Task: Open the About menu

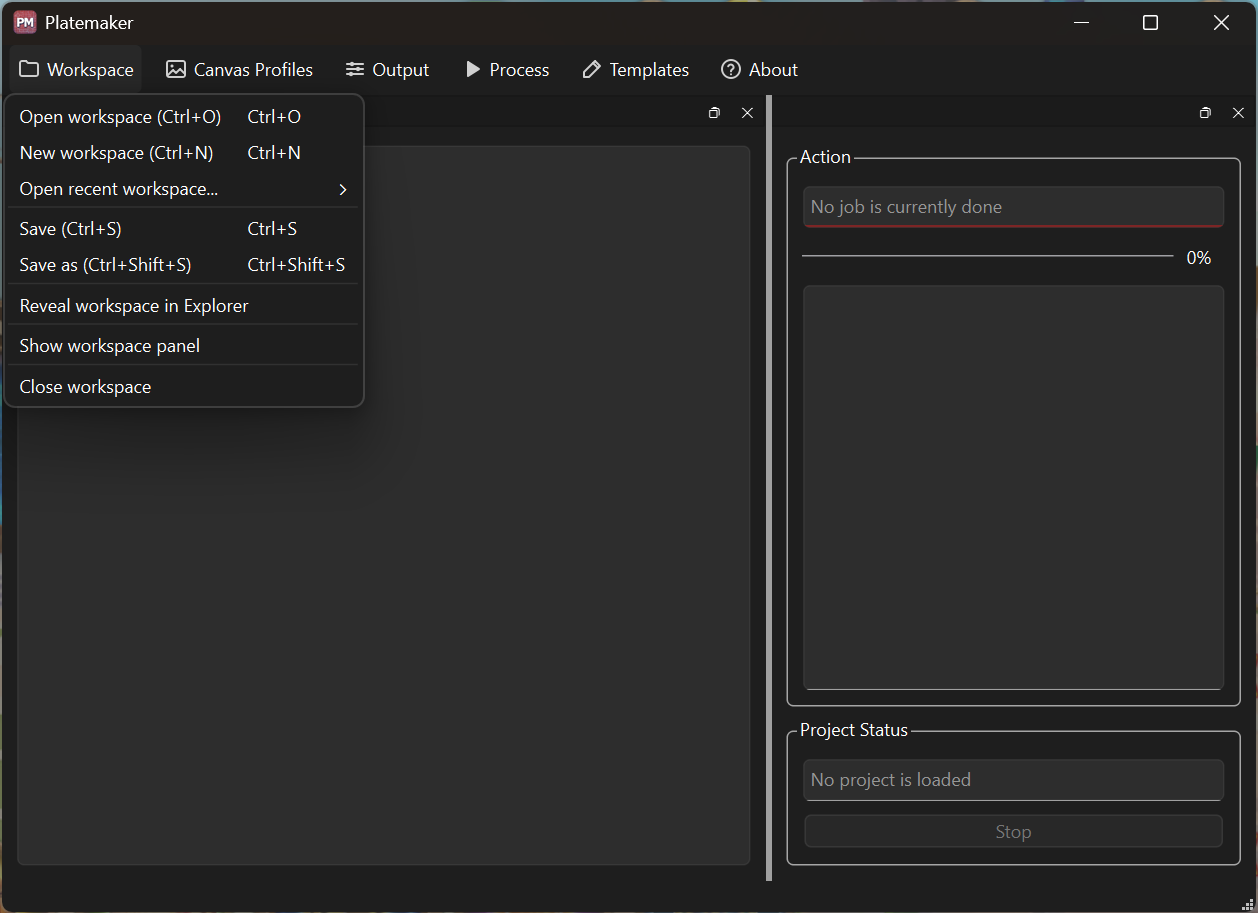Action: tap(759, 69)
